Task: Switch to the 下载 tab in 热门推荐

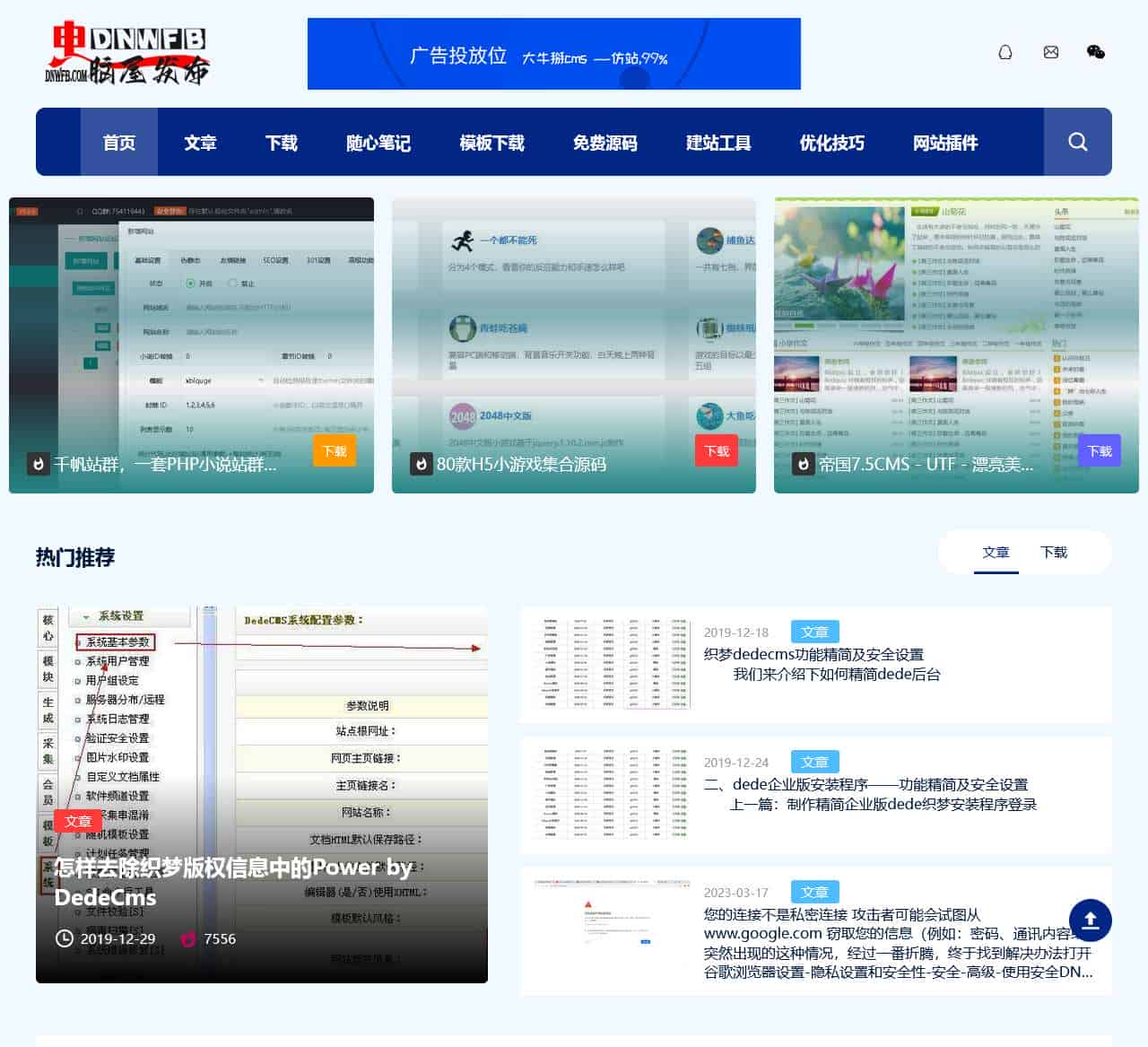Action: pos(1055,553)
